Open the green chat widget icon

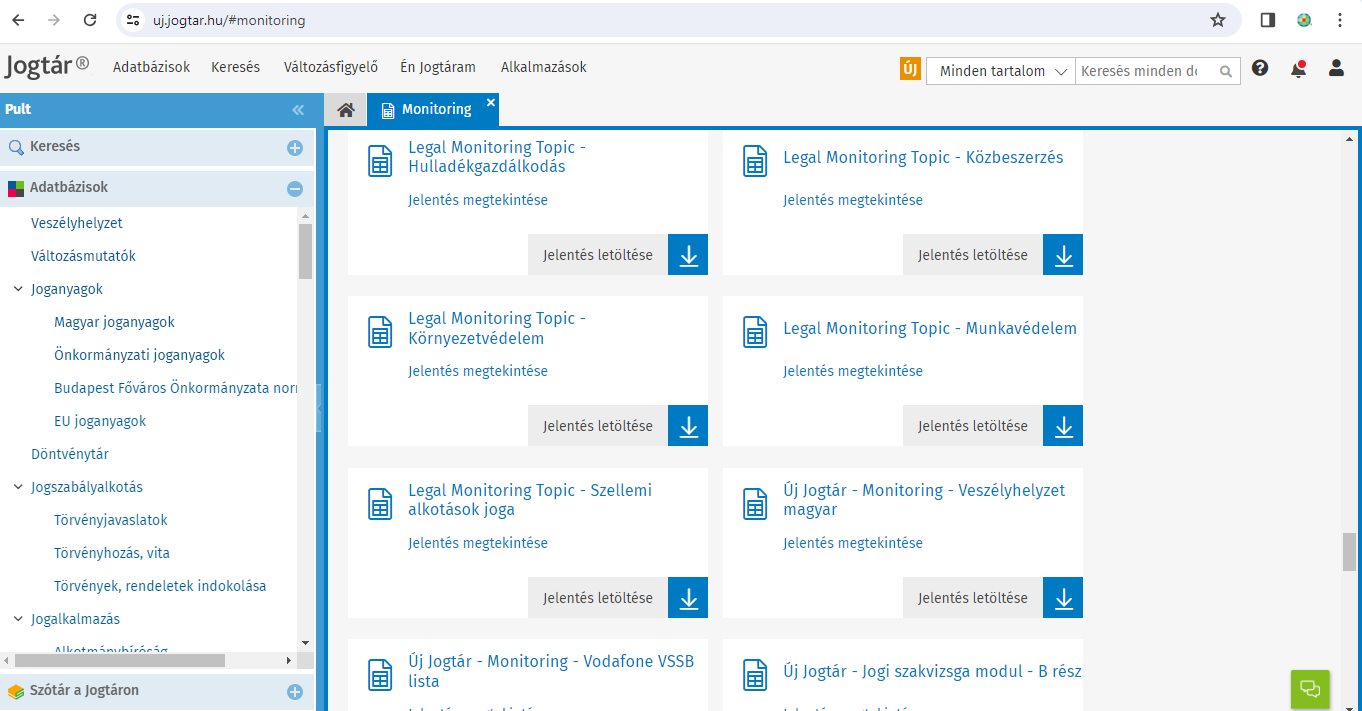pos(1310,689)
